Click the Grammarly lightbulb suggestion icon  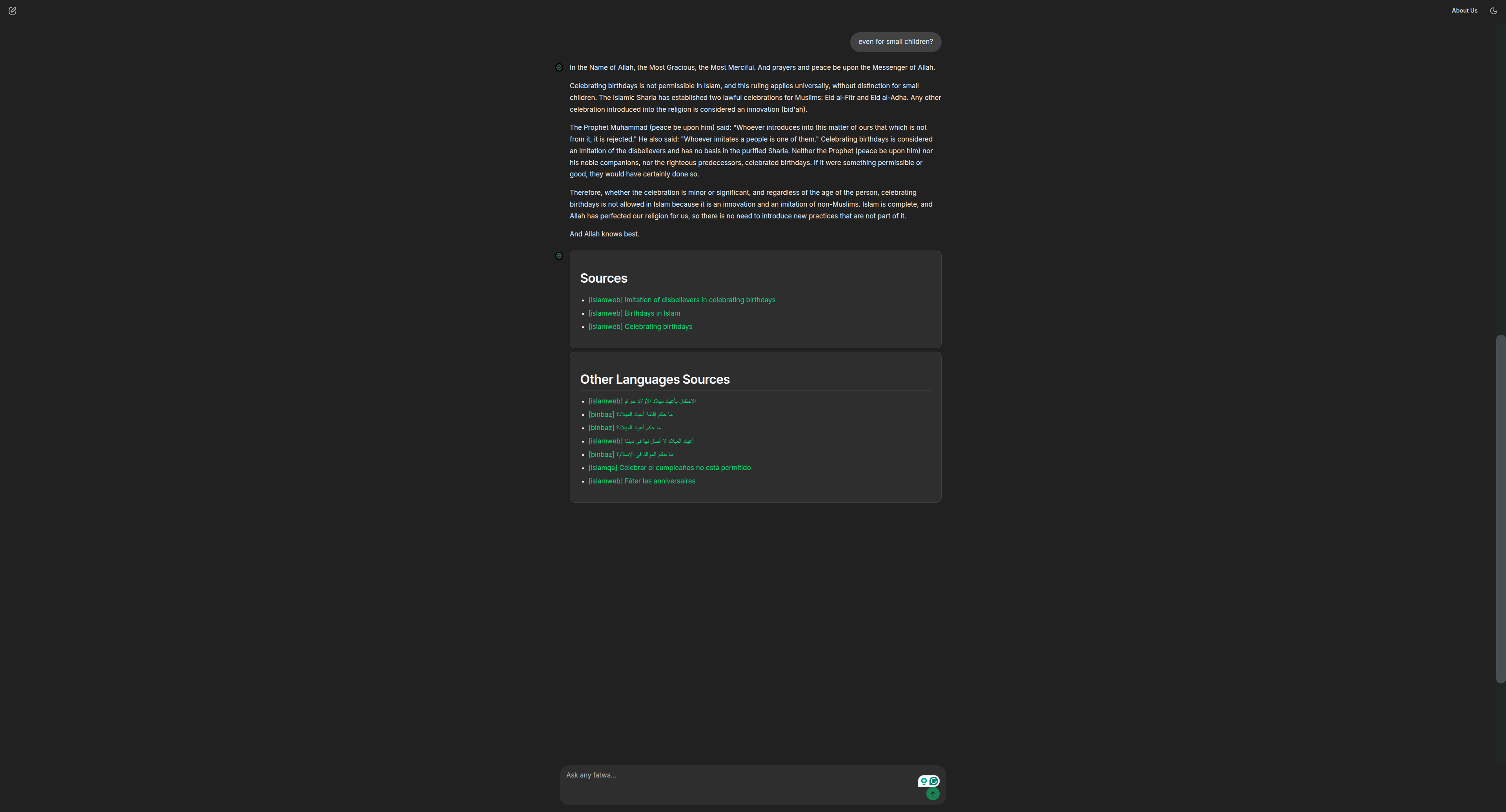tap(924, 781)
